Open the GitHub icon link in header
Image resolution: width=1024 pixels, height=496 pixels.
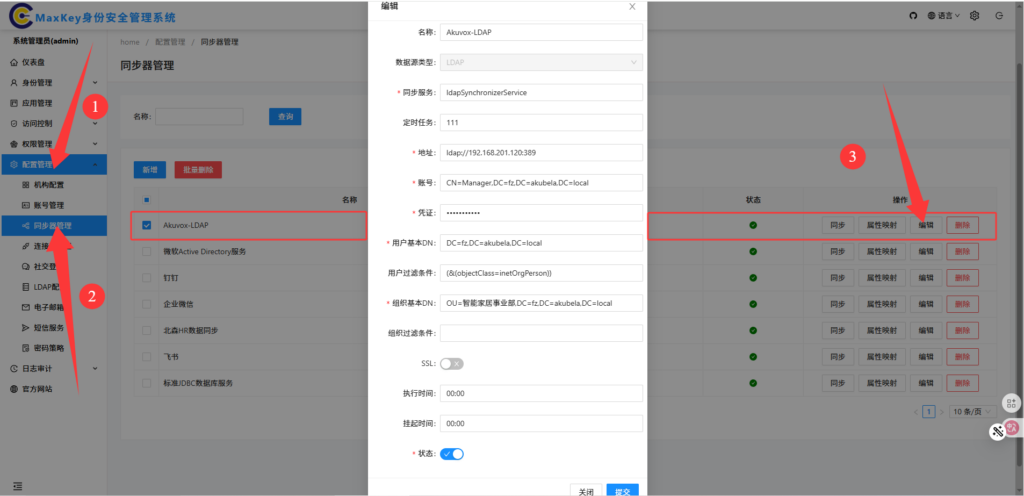pos(912,16)
